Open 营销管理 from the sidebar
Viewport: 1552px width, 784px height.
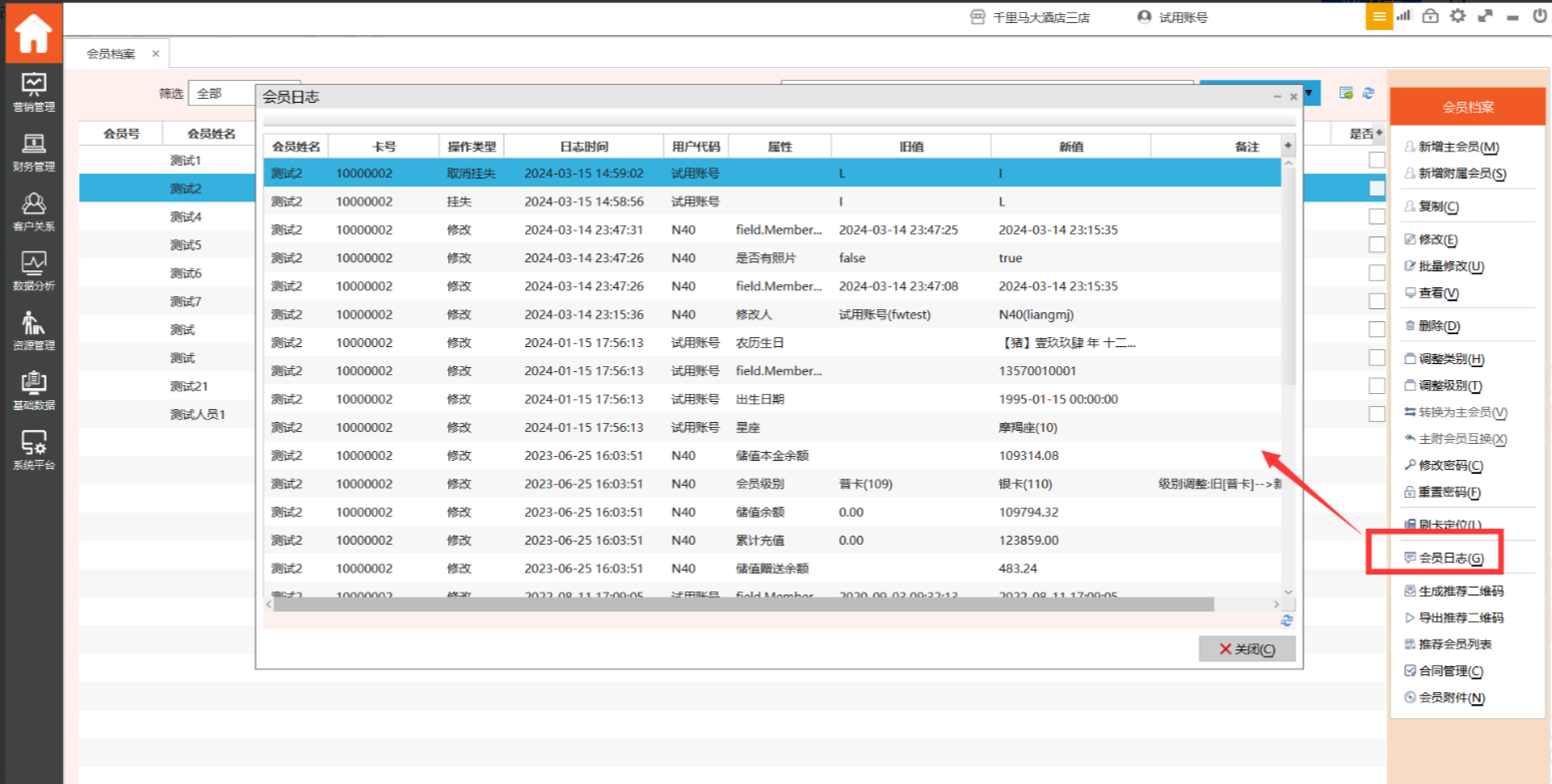[x=33, y=92]
